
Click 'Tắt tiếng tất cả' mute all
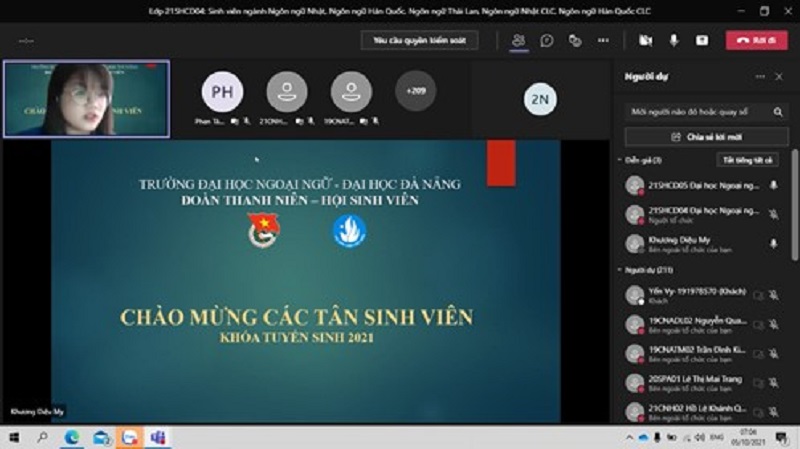(x=748, y=160)
